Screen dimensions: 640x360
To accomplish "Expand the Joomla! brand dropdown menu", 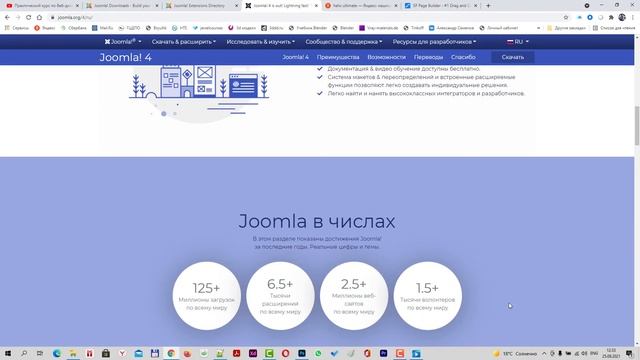I will [x=123, y=42].
